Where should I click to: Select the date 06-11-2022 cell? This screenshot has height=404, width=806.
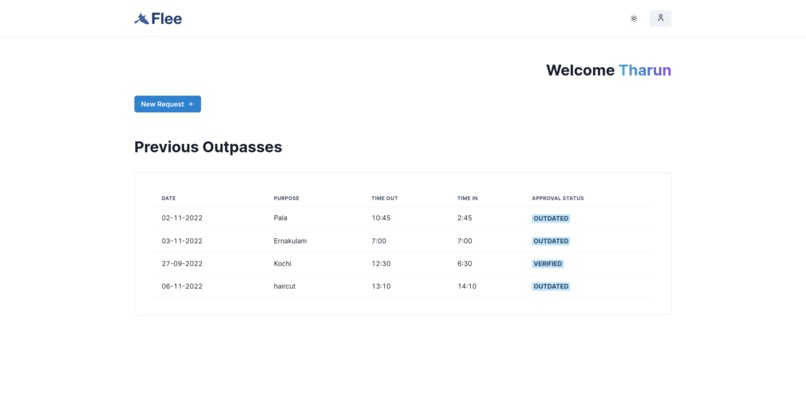click(x=182, y=286)
